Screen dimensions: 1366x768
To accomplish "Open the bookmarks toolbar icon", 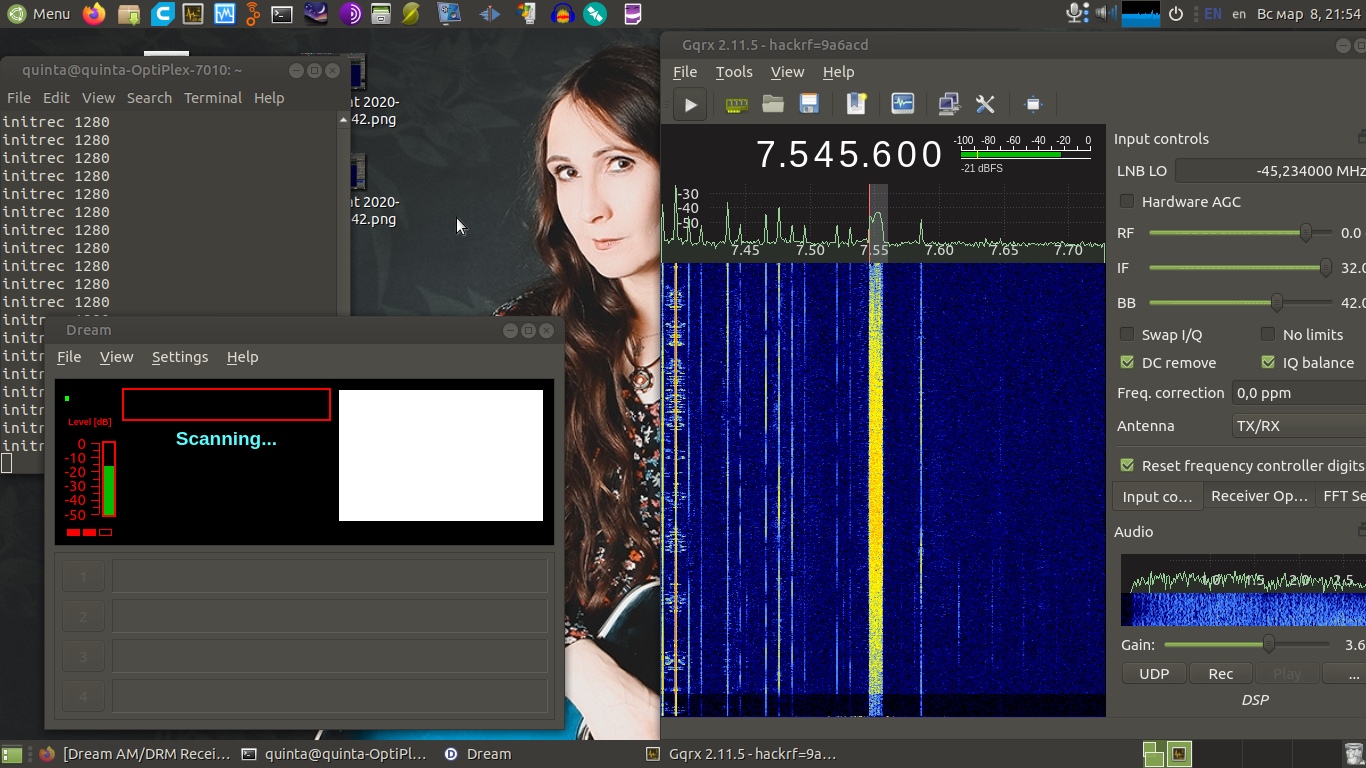I will coord(856,104).
